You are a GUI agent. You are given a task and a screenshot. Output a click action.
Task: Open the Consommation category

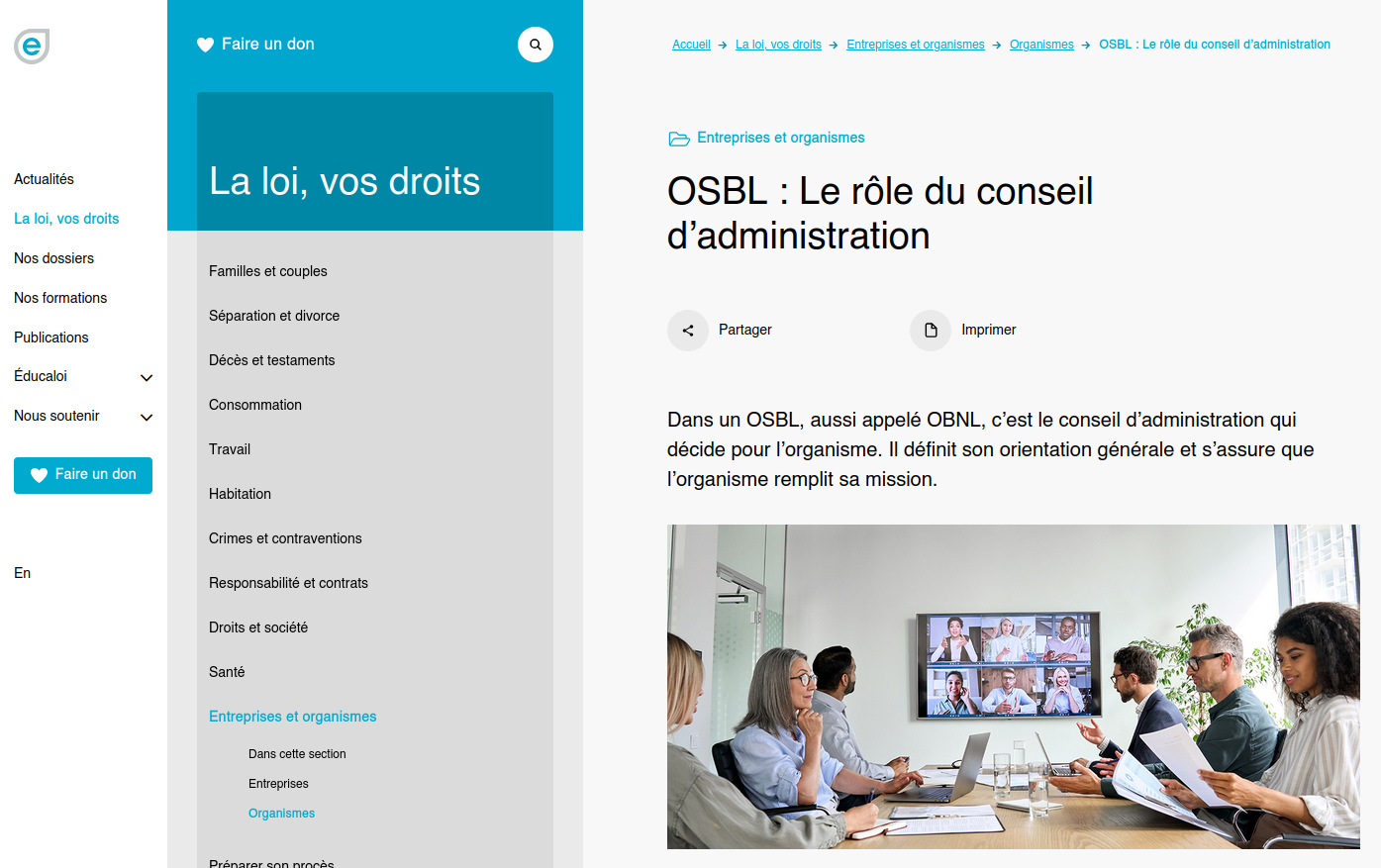pyautogui.click(x=255, y=405)
